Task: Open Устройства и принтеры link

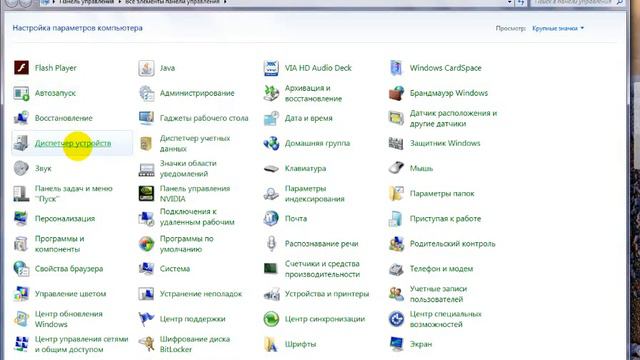Action: tap(327, 294)
